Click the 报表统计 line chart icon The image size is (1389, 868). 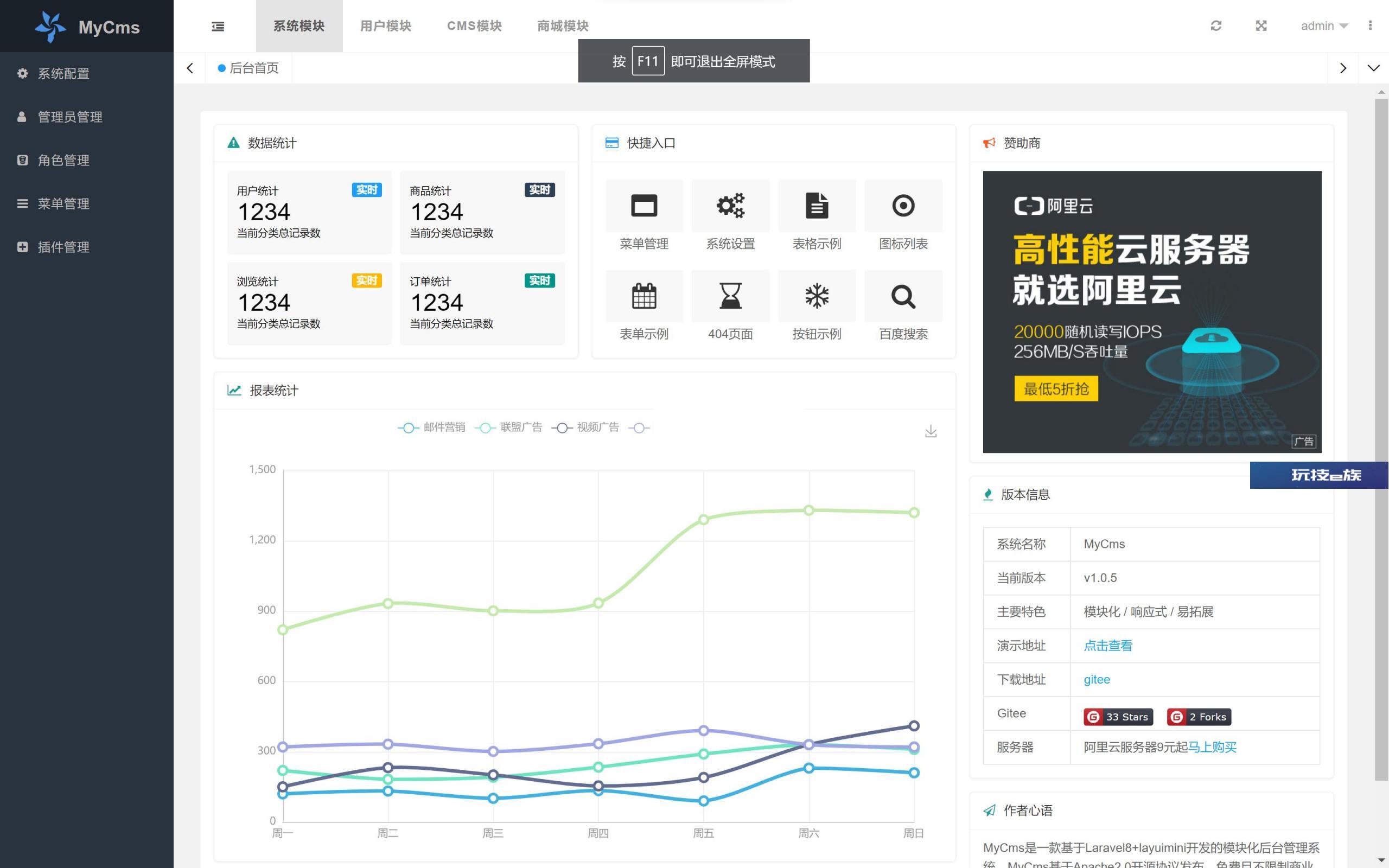(234, 391)
